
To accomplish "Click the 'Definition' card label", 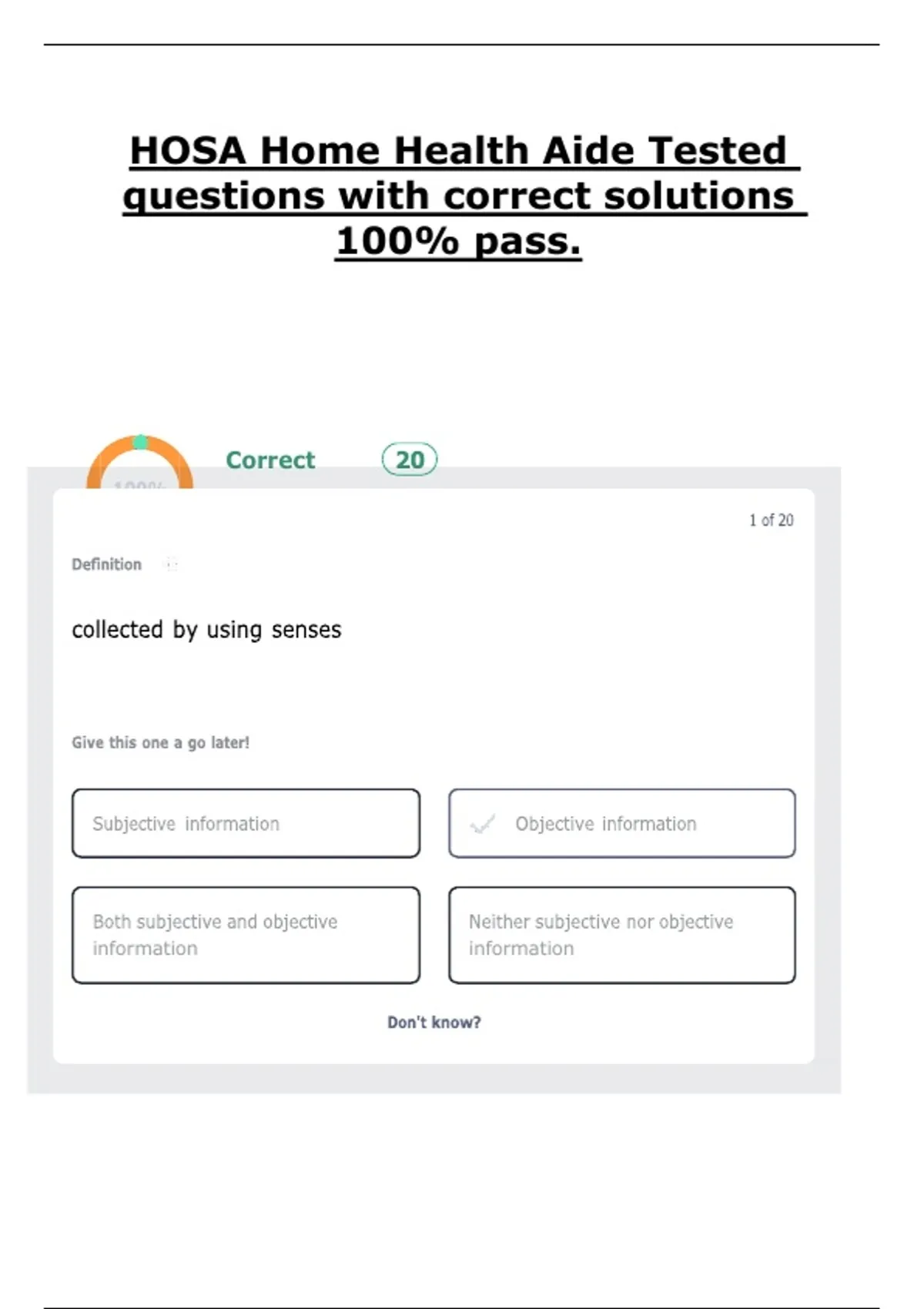I will point(106,564).
